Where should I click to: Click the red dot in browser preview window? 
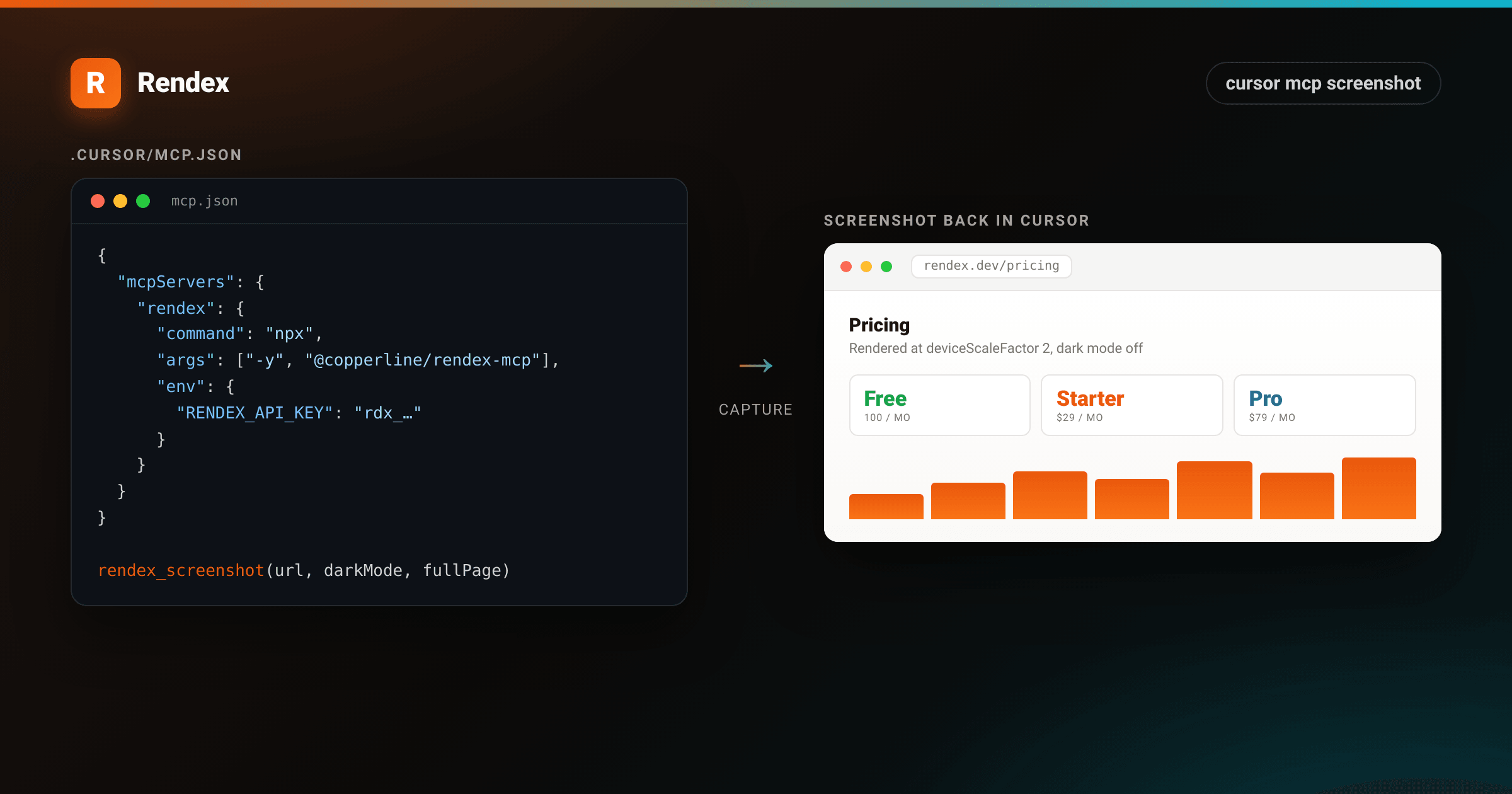(846, 267)
